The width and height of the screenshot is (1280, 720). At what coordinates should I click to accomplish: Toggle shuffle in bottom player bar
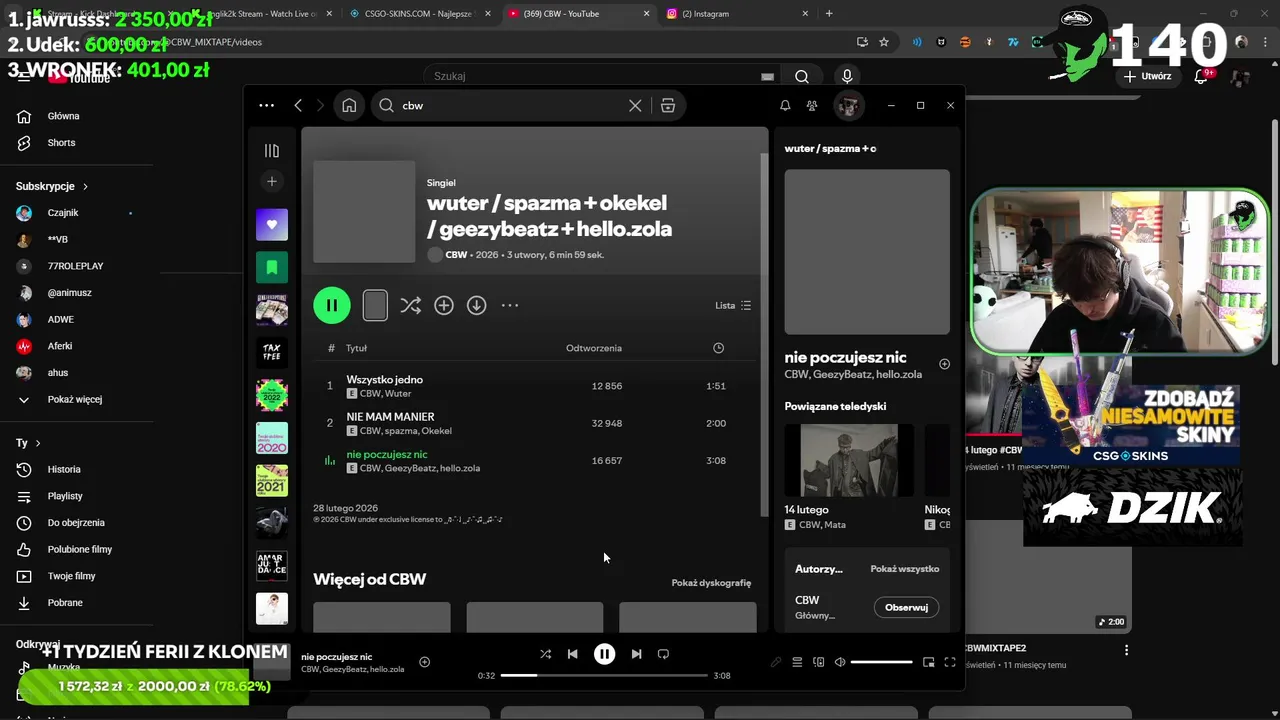[545, 654]
